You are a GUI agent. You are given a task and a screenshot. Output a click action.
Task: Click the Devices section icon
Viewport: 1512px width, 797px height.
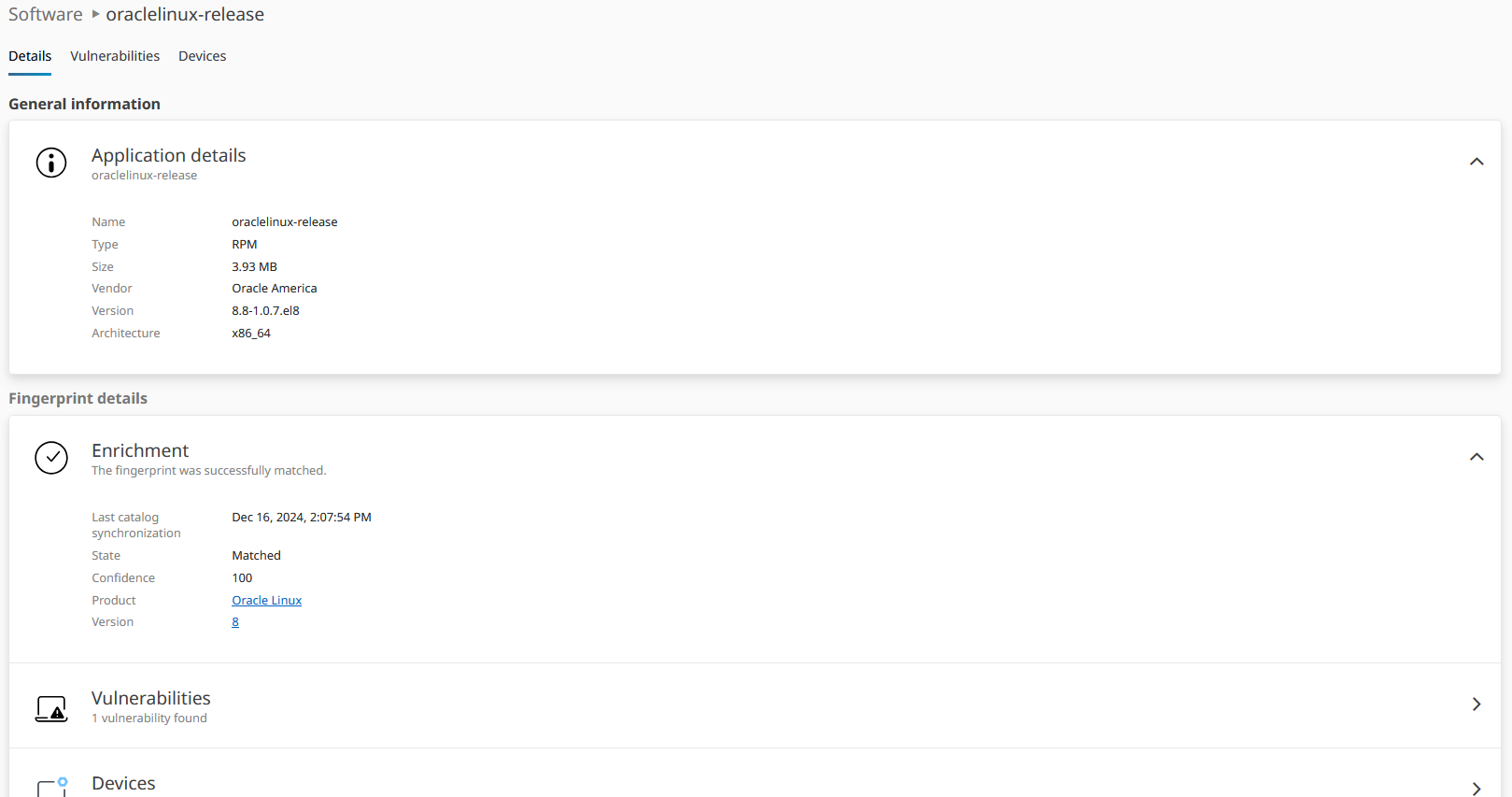51,787
